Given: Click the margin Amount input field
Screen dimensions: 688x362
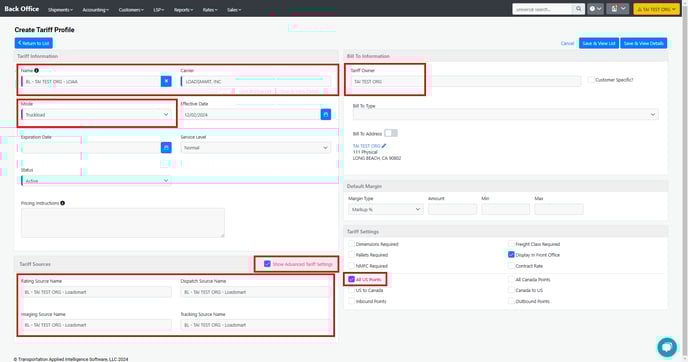Looking at the screenshot, I should click(452, 209).
